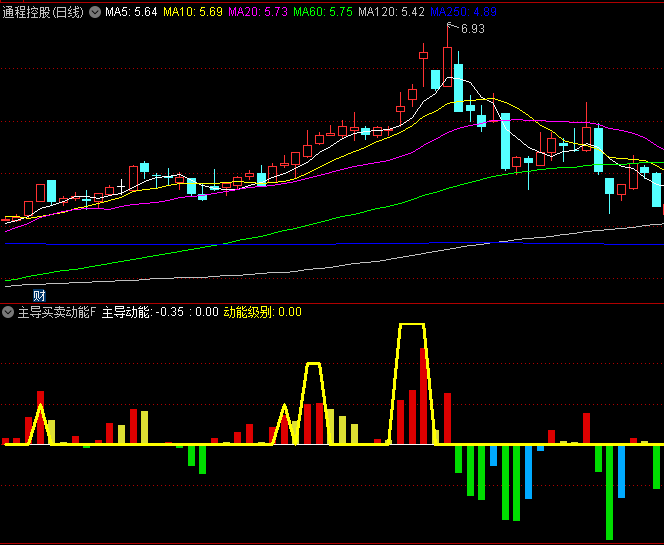Select the MA10: 5.69 label
This screenshot has width=664, height=545.
tap(193, 12)
